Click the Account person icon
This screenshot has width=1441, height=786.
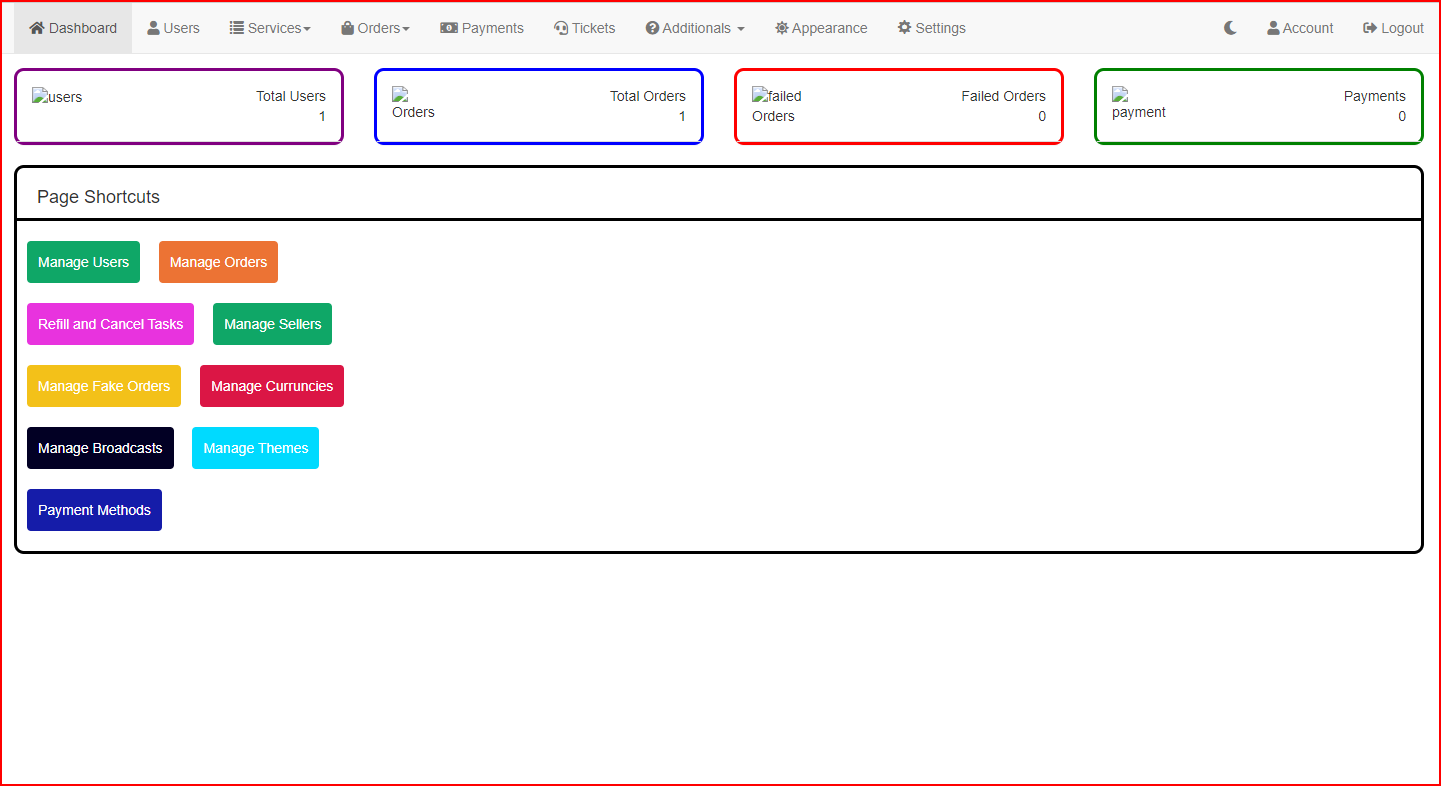point(1273,28)
